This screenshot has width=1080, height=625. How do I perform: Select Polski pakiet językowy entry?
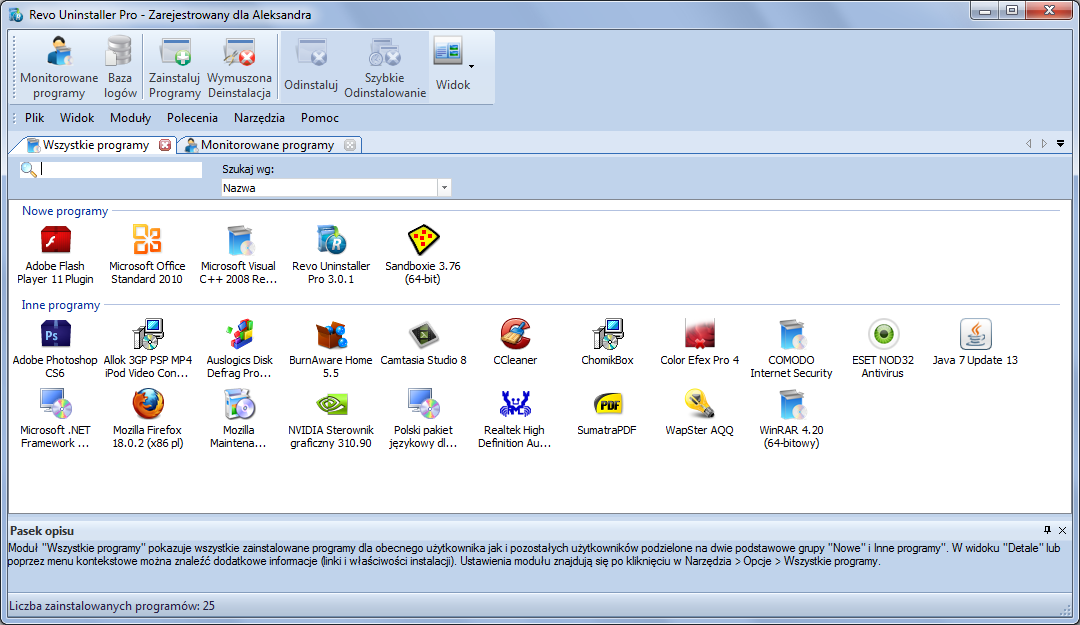point(423,418)
